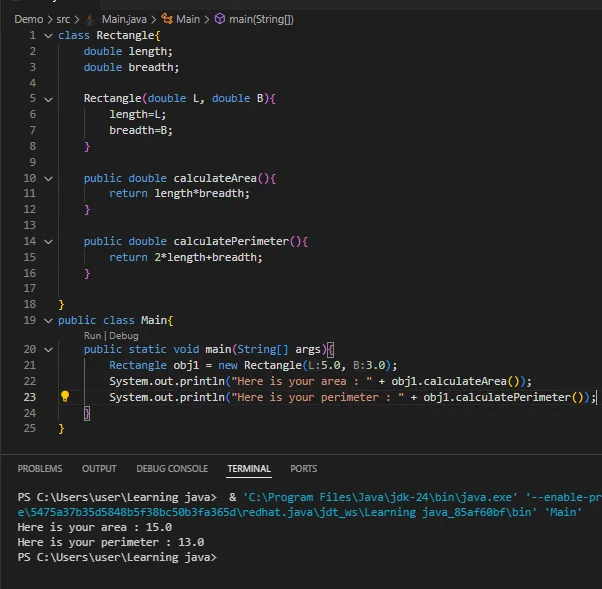Select the Terminal tab

(x=249, y=468)
